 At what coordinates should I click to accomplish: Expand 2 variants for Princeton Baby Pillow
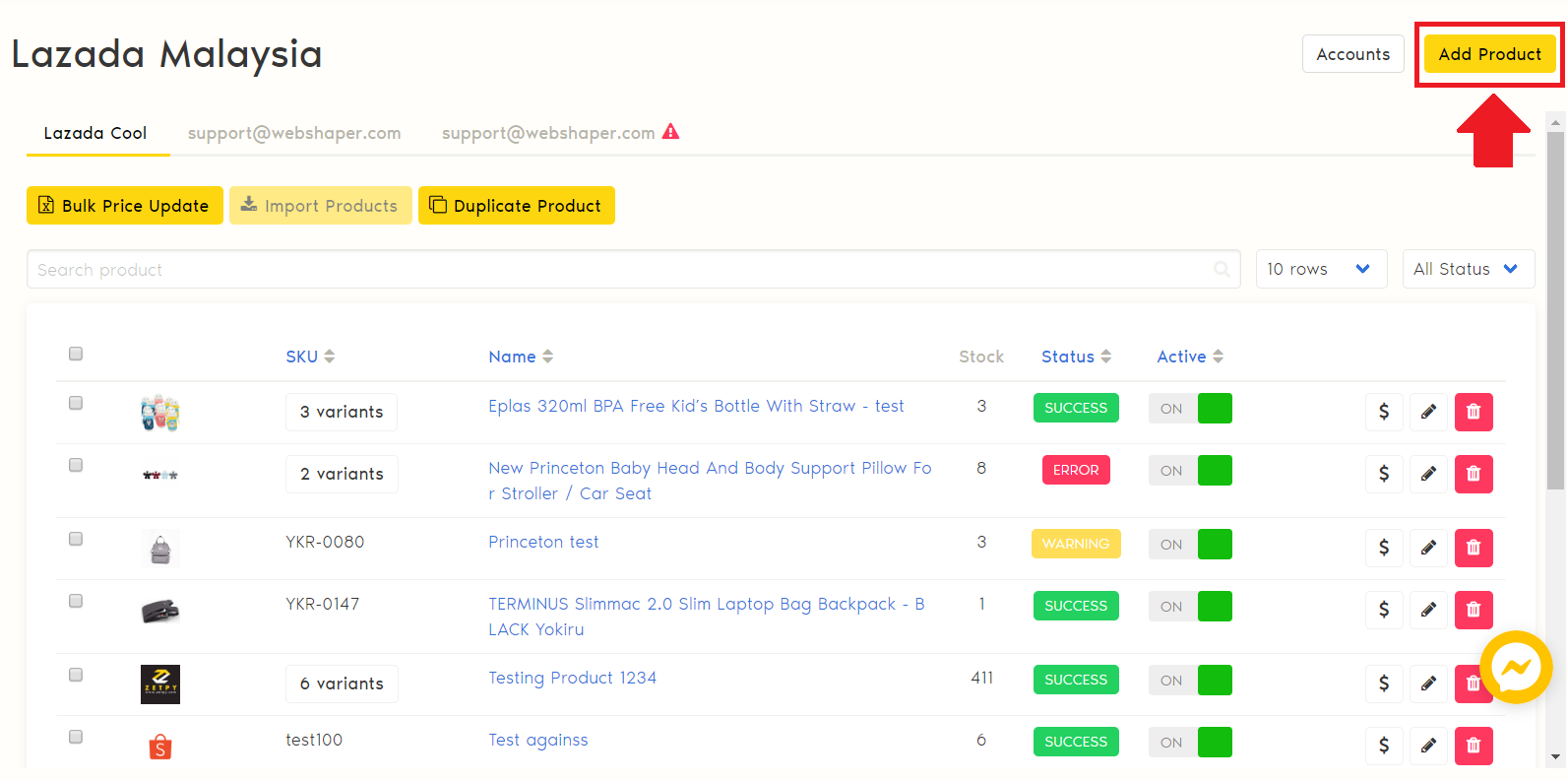pos(342,474)
